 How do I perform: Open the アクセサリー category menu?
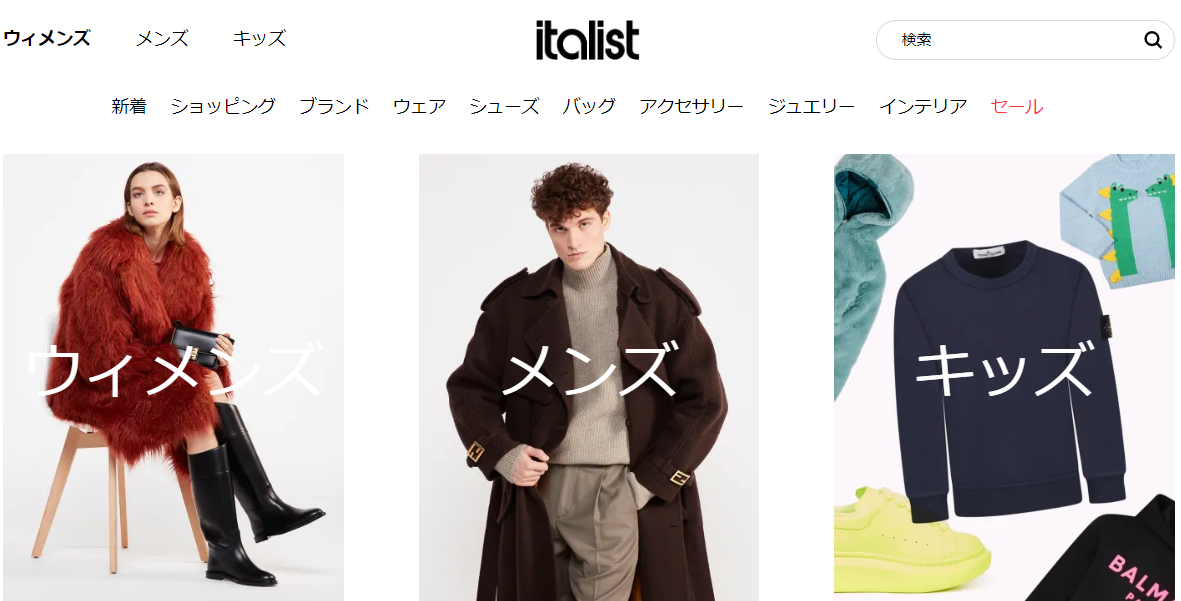691,106
